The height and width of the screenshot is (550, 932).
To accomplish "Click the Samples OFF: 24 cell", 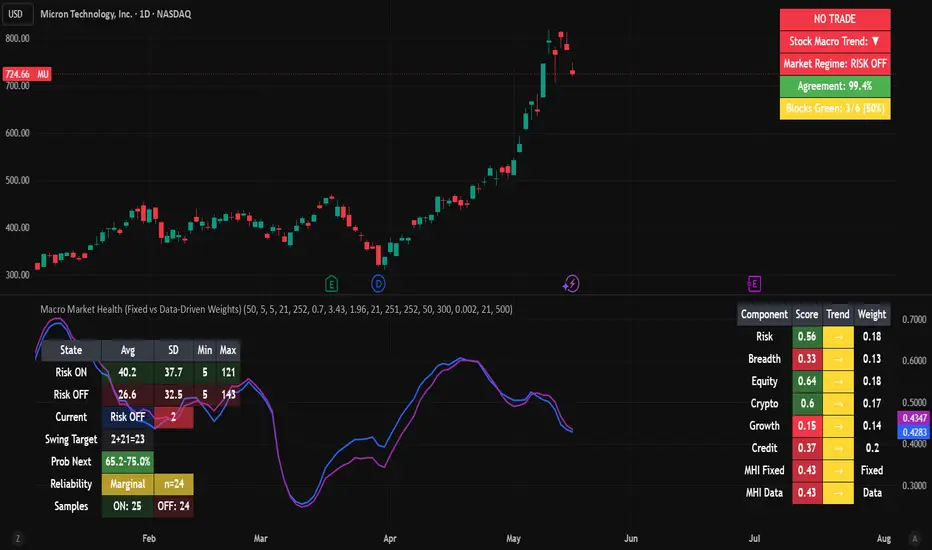I will [174, 506].
